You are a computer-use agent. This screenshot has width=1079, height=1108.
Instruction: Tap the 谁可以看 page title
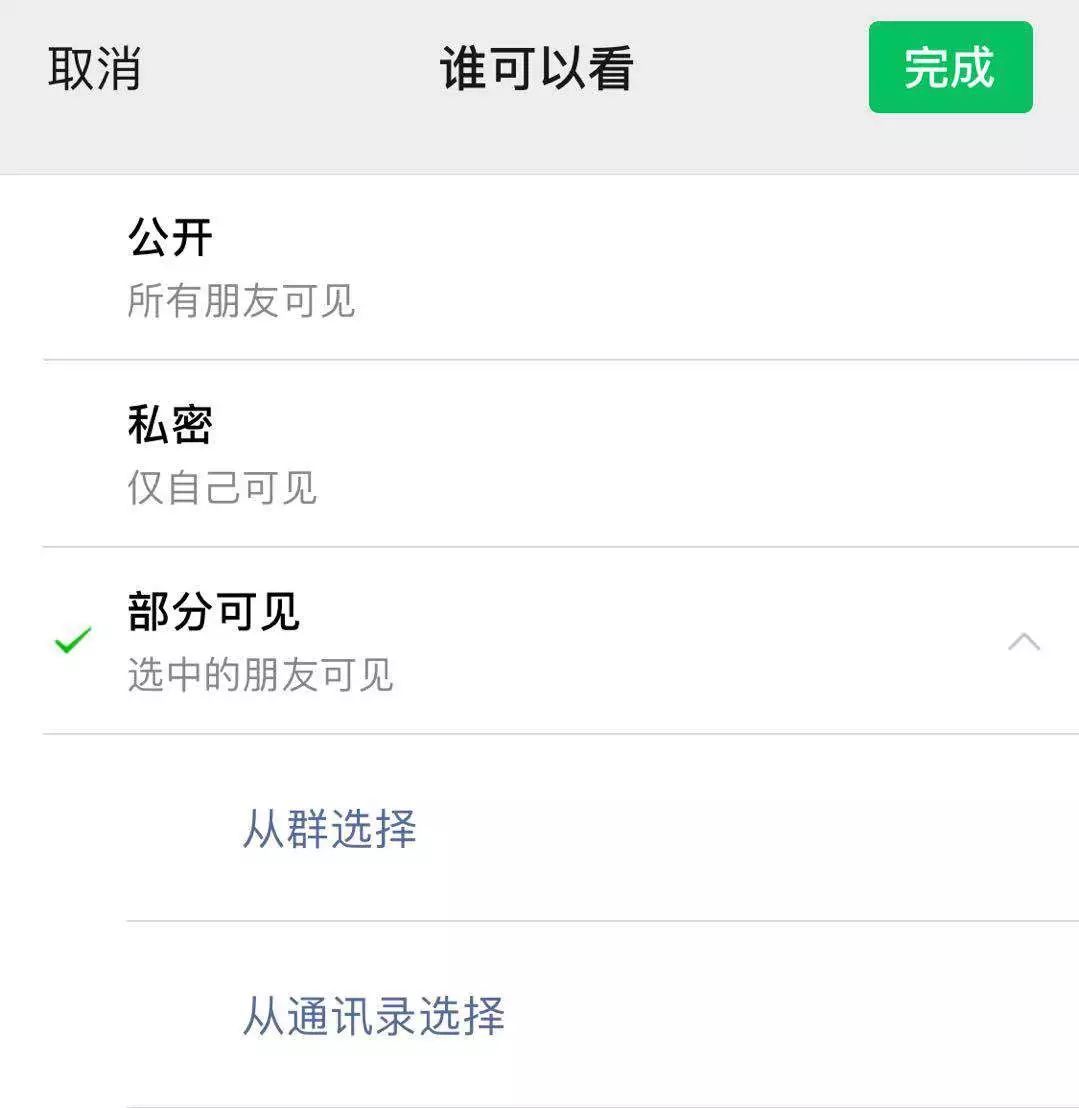click(536, 69)
